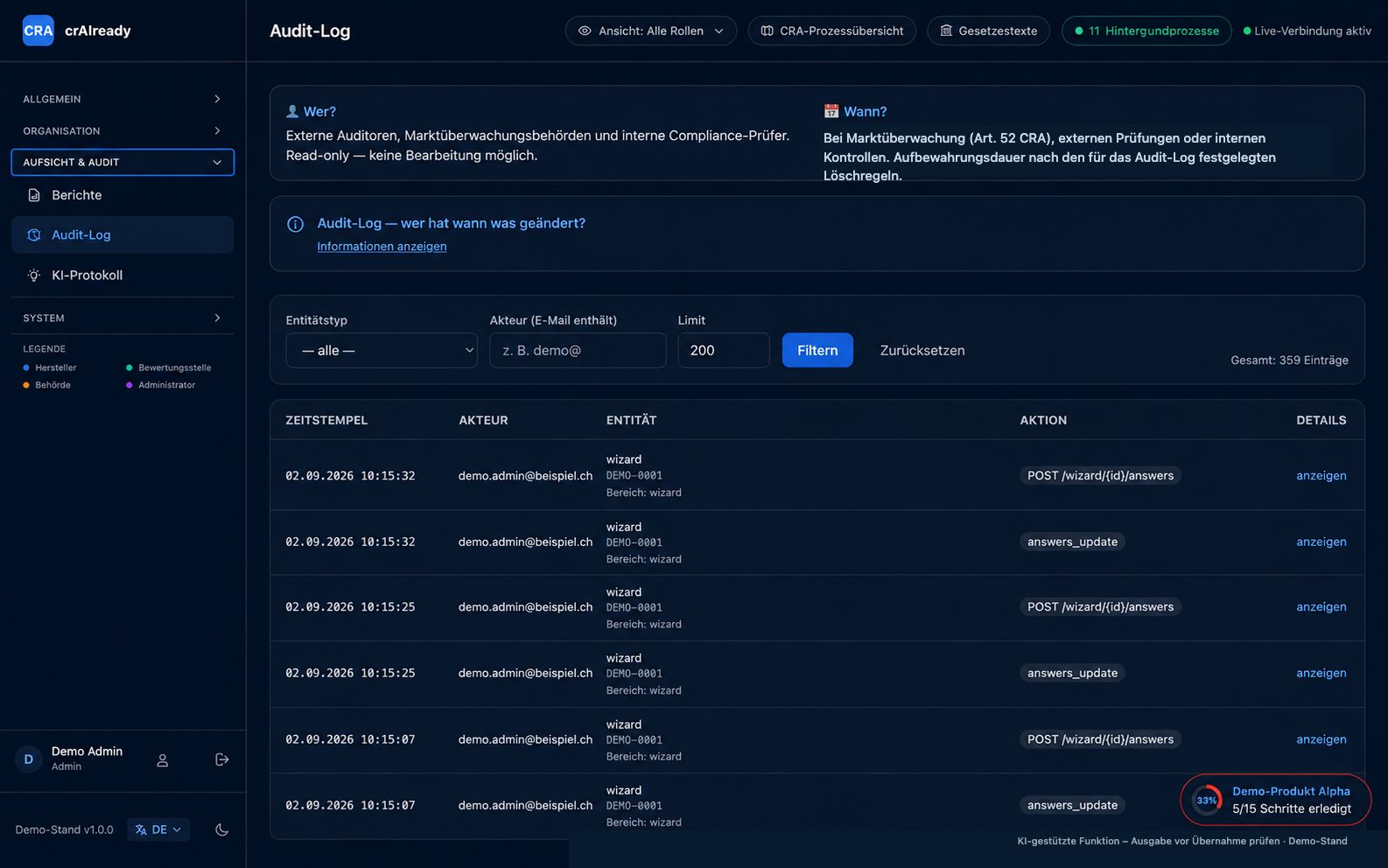Viewport: 1388px width, 868px height.
Task: Click the D avatar circle
Action: [x=29, y=759]
